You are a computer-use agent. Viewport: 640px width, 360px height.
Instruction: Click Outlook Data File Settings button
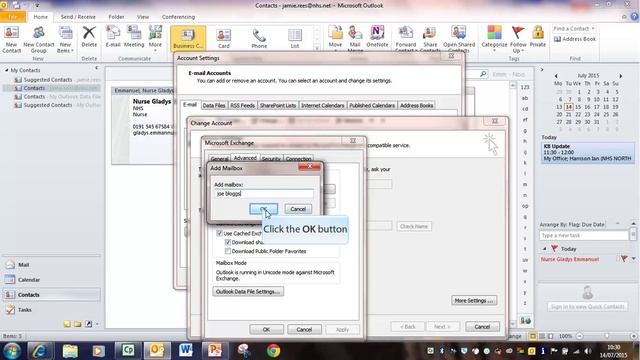click(x=248, y=291)
